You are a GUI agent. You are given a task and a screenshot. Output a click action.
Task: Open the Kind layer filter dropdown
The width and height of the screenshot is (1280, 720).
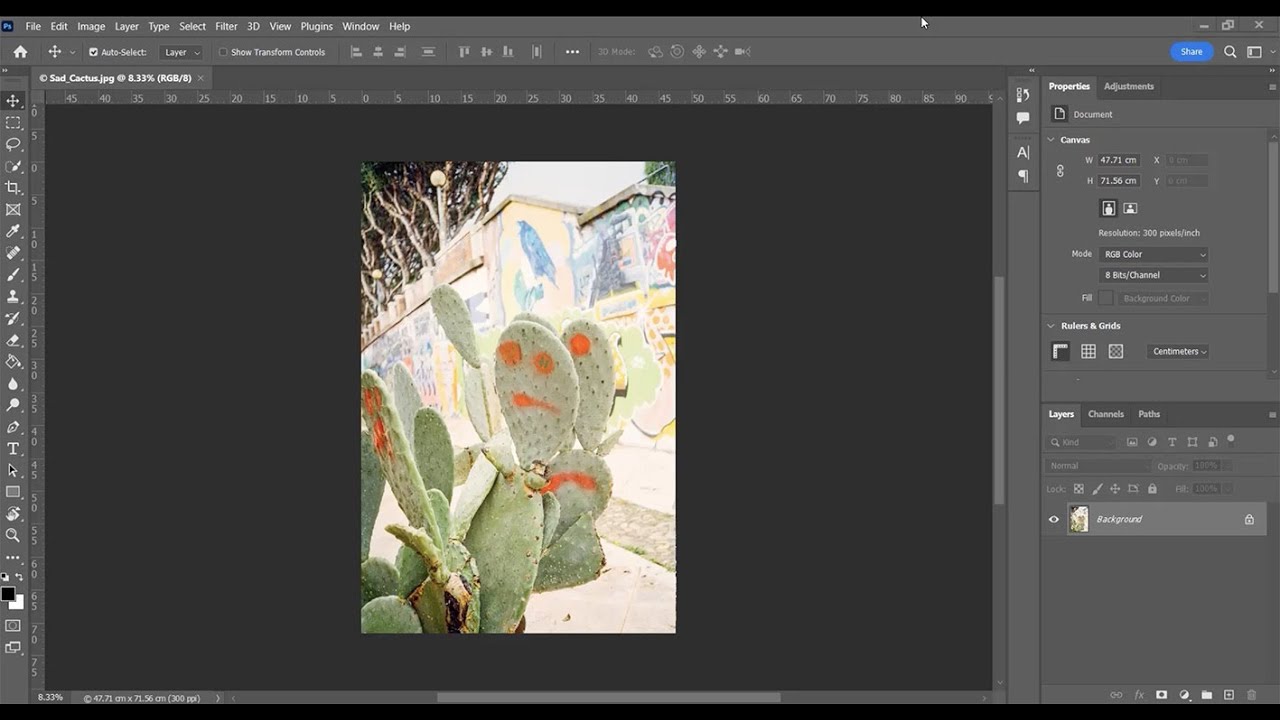1082,442
